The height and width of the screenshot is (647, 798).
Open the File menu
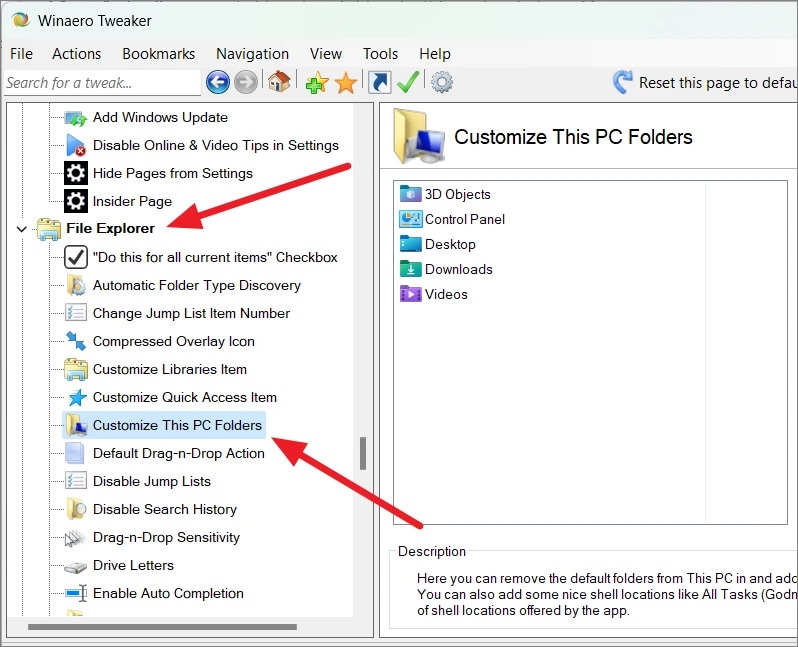pos(21,53)
